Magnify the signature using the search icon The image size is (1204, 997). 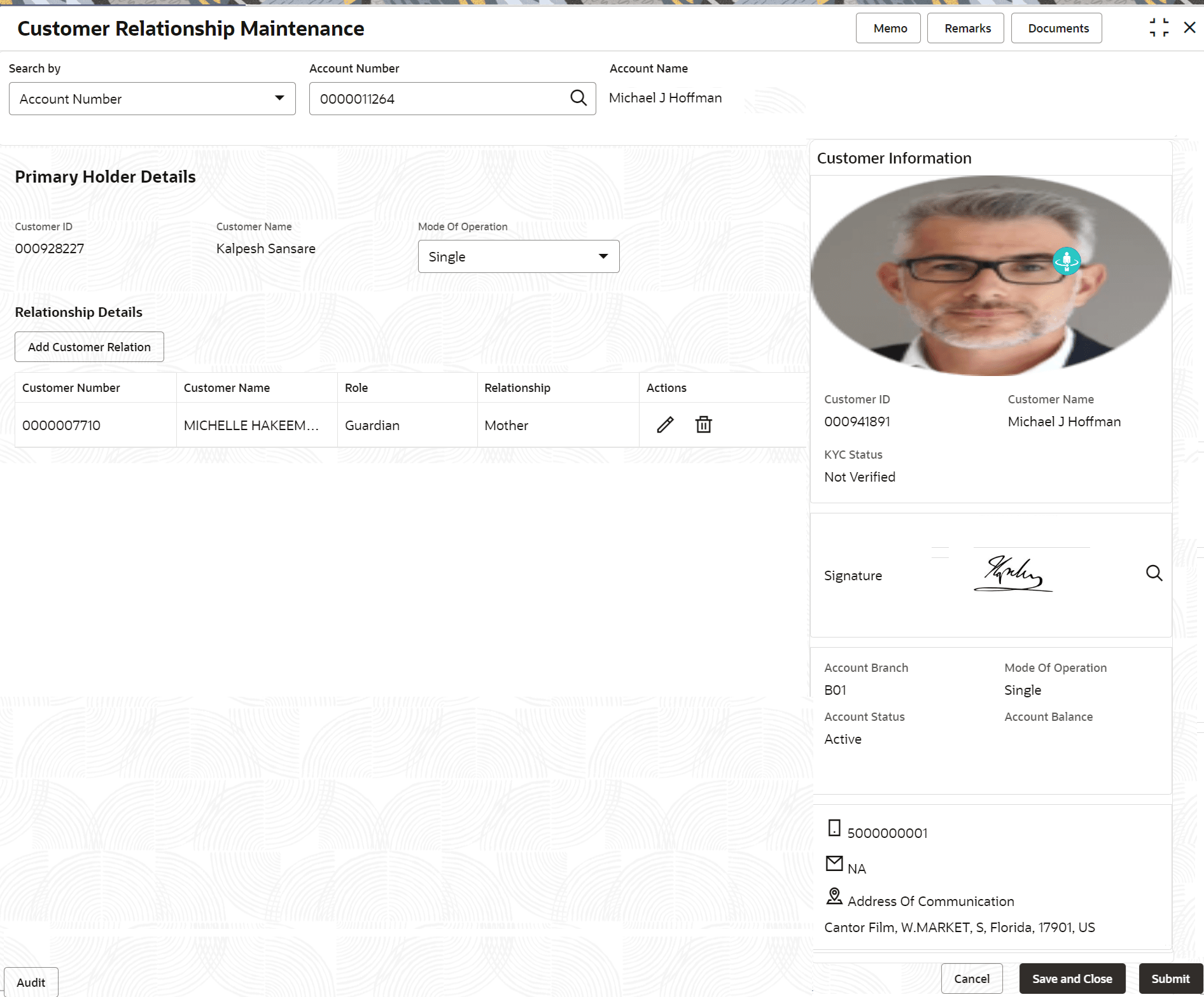pos(1154,573)
